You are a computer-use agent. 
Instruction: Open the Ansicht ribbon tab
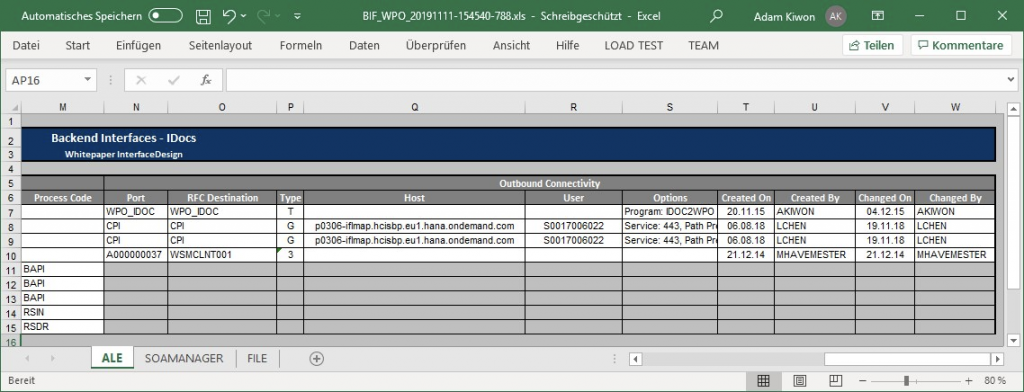pos(511,46)
